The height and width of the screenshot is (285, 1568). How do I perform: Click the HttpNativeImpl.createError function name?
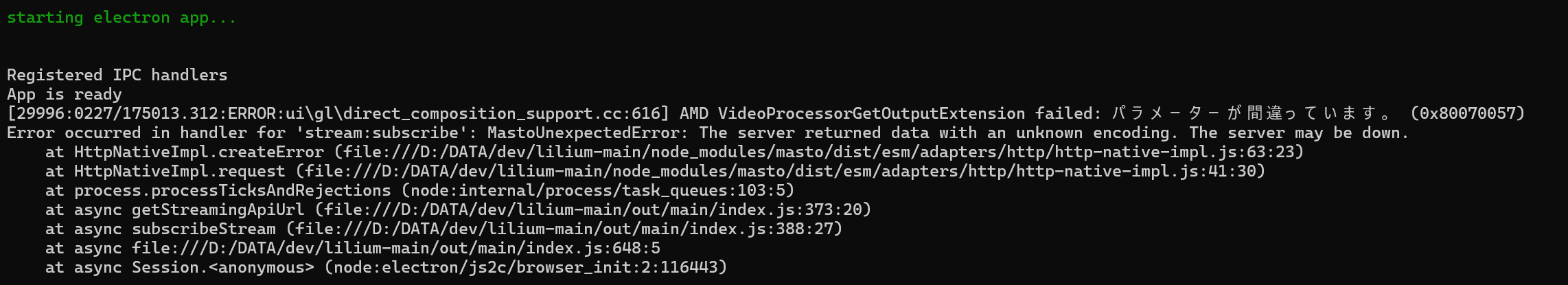click(x=198, y=152)
